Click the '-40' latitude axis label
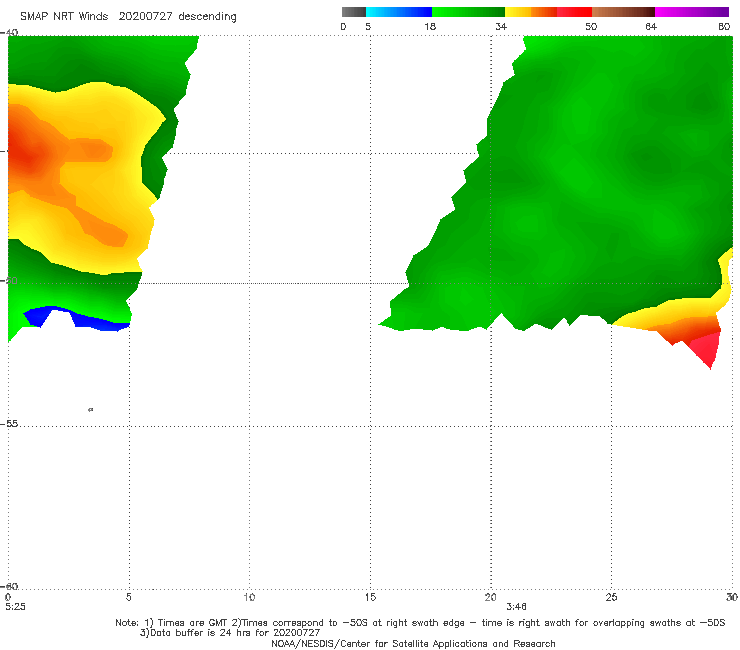This screenshot has width=740, height=650. (9, 33)
